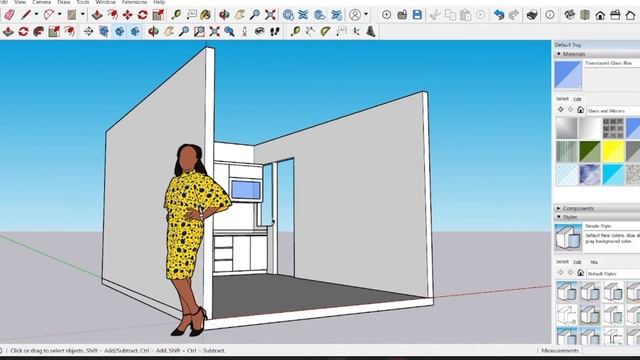This screenshot has height=360, width=640.
Task: Pick the yellow translucent glass swatch
Action: [x=613, y=151]
